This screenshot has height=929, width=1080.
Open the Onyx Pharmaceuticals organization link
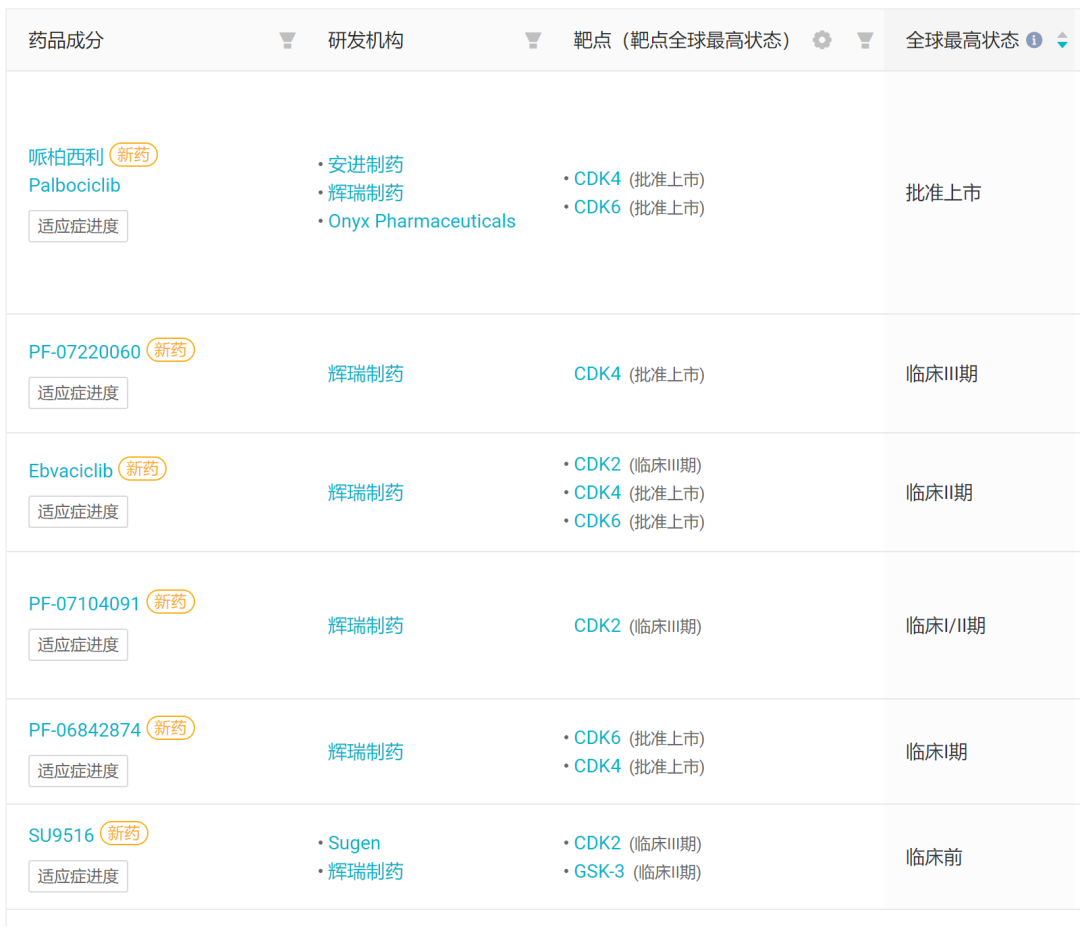tap(422, 222)
